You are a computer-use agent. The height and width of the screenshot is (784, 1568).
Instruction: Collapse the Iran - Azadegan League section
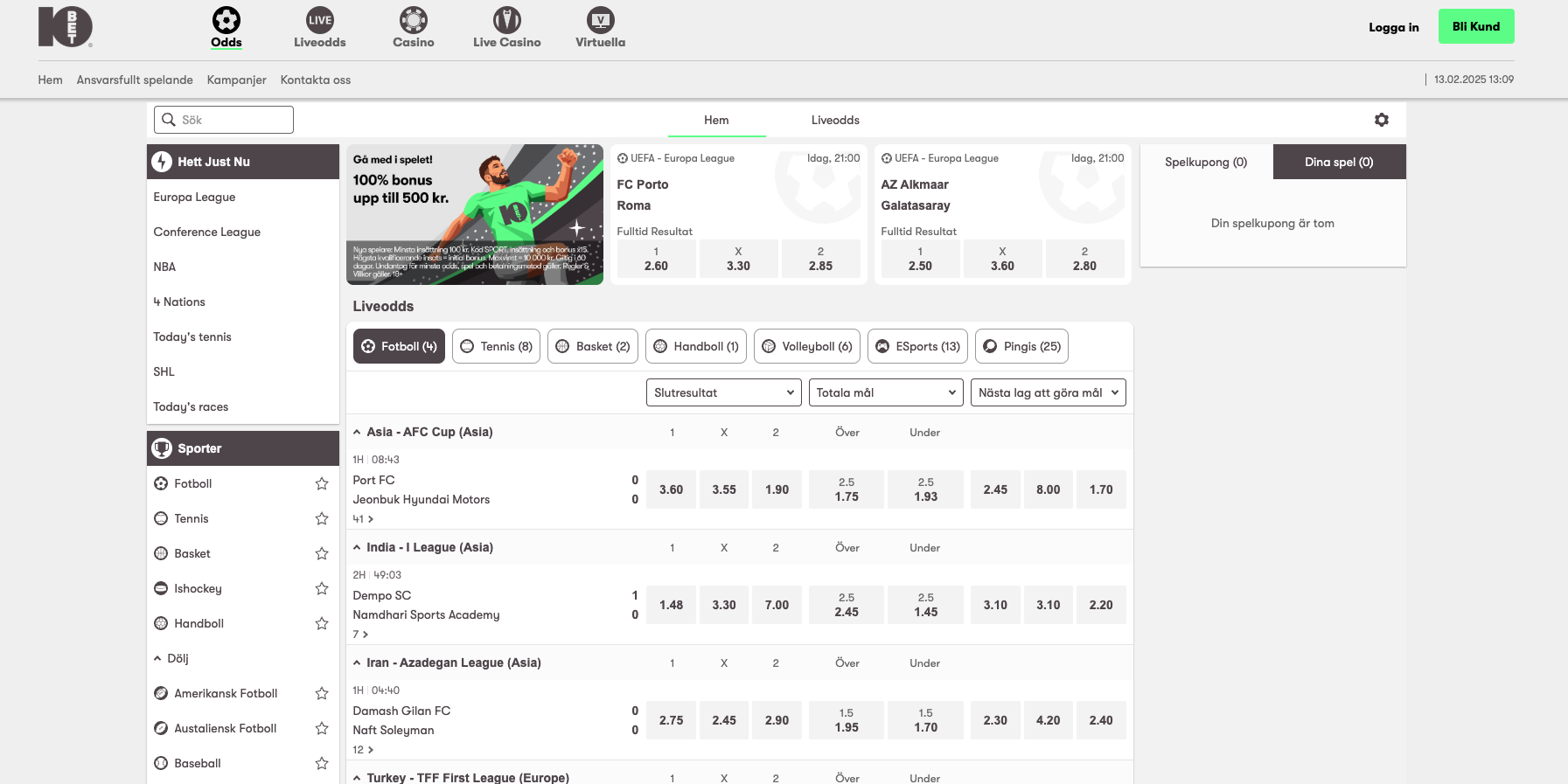coord(357,663)
